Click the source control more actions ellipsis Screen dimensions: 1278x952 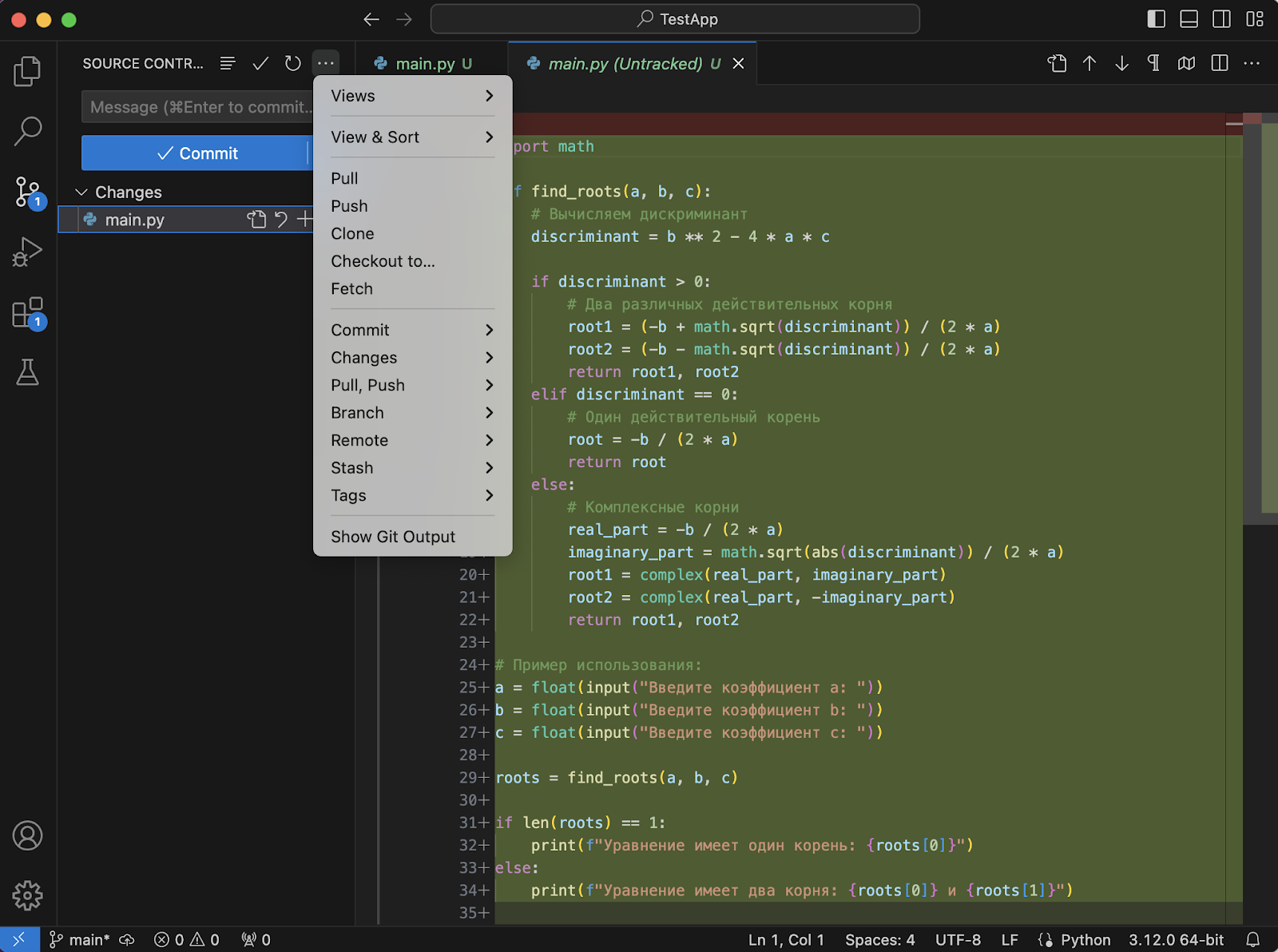pyautogui.click(x=326, y=63)
